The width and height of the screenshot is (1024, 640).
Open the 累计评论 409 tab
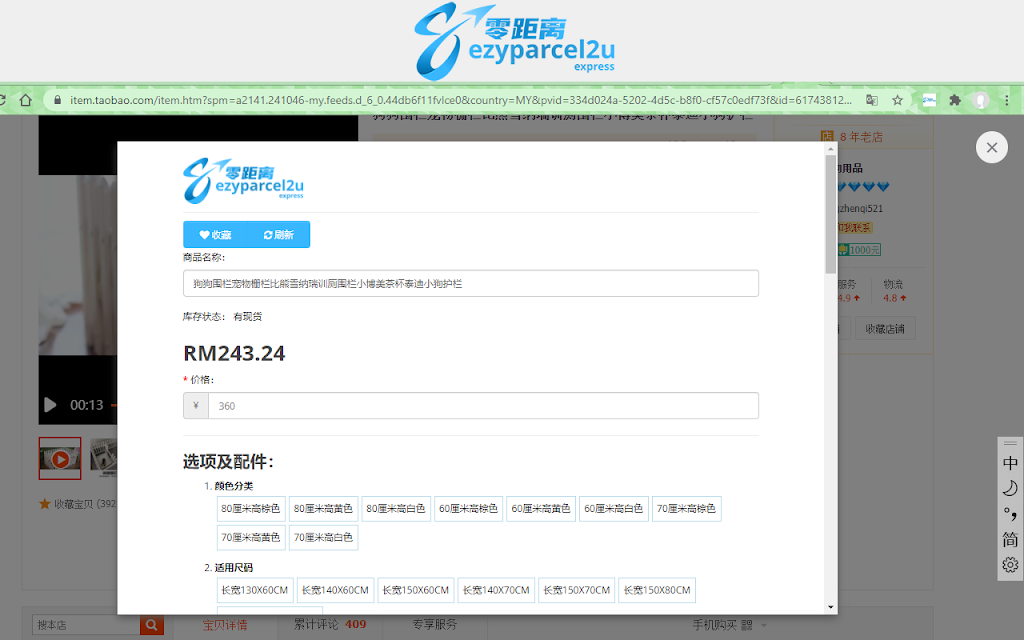(x=330, y=624)
